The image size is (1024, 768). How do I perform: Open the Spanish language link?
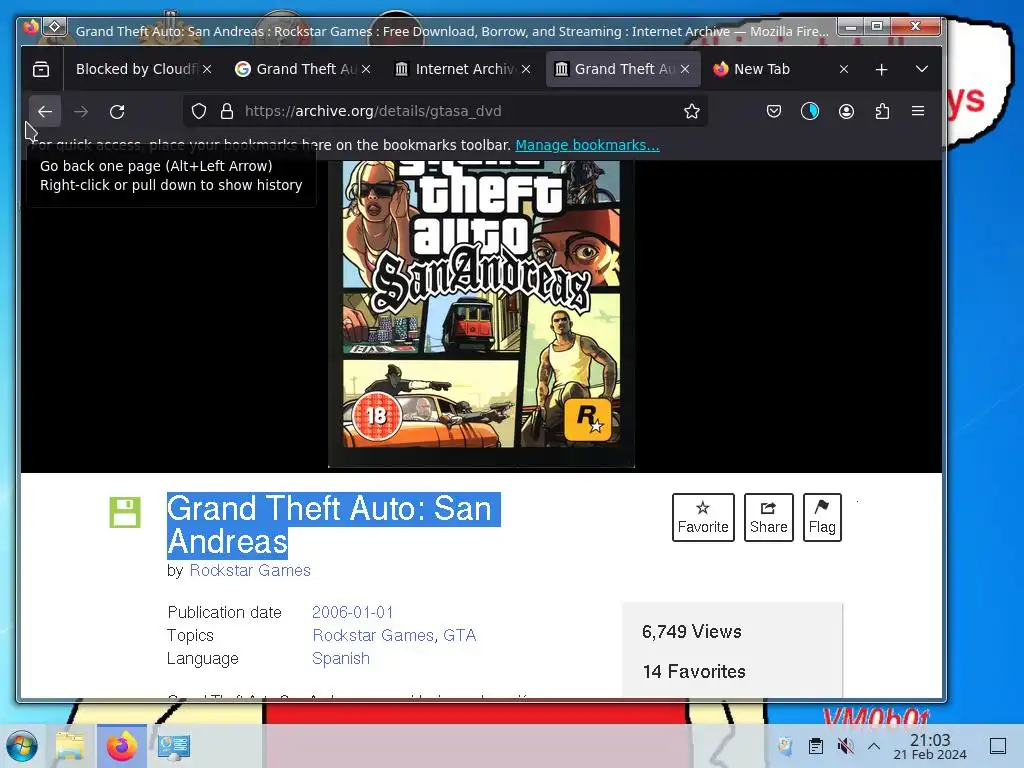click(341, 658)
